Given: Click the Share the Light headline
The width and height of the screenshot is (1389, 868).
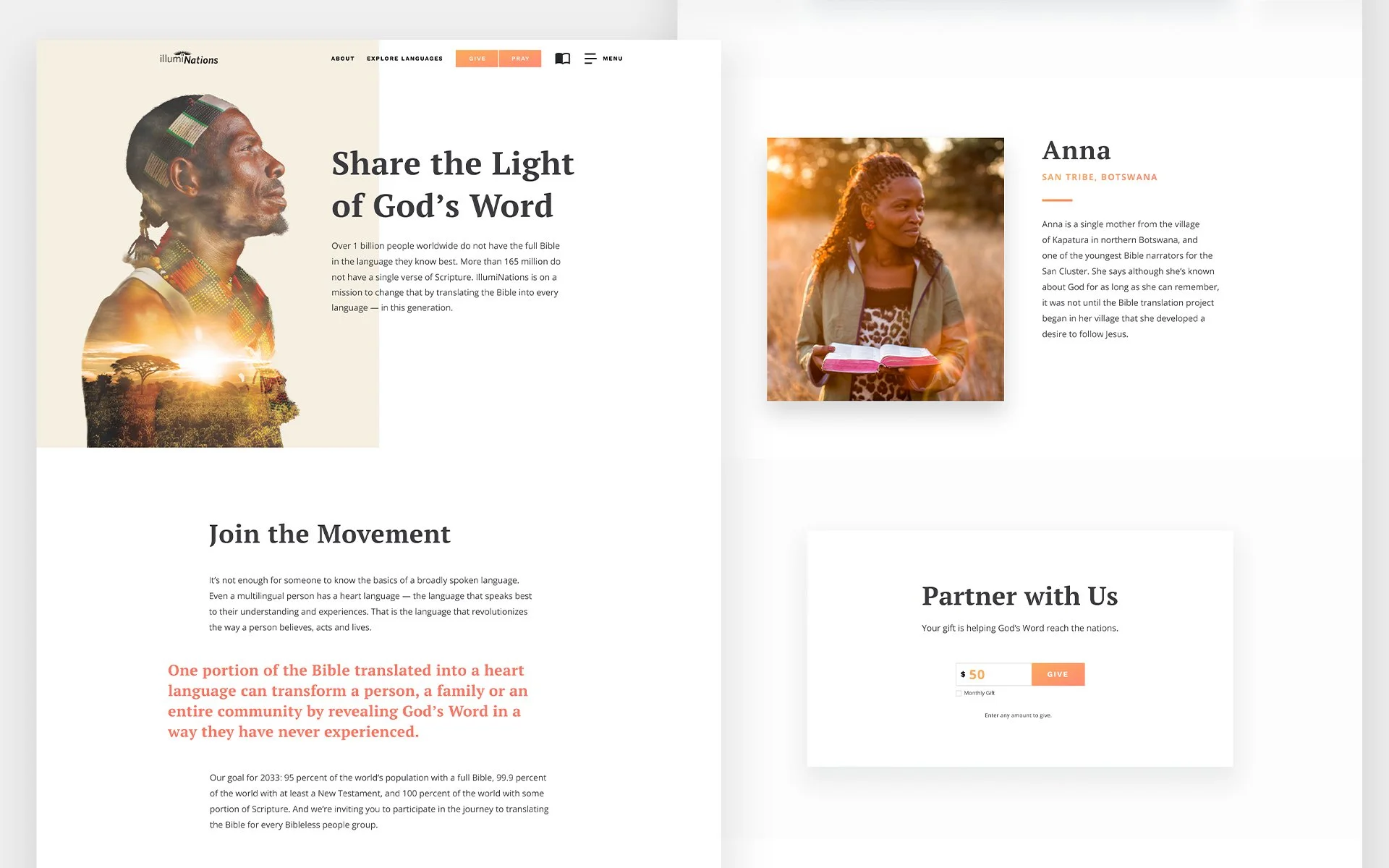Looking at the screenshot, I should click(453, 184).
